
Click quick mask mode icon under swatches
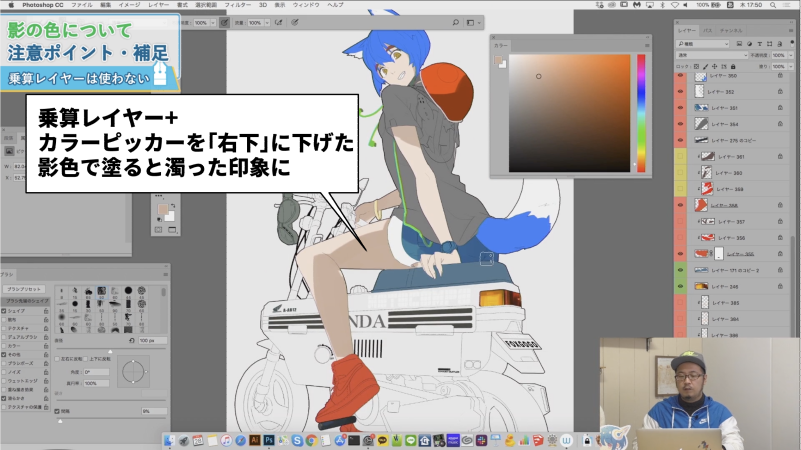coord(159,230)
